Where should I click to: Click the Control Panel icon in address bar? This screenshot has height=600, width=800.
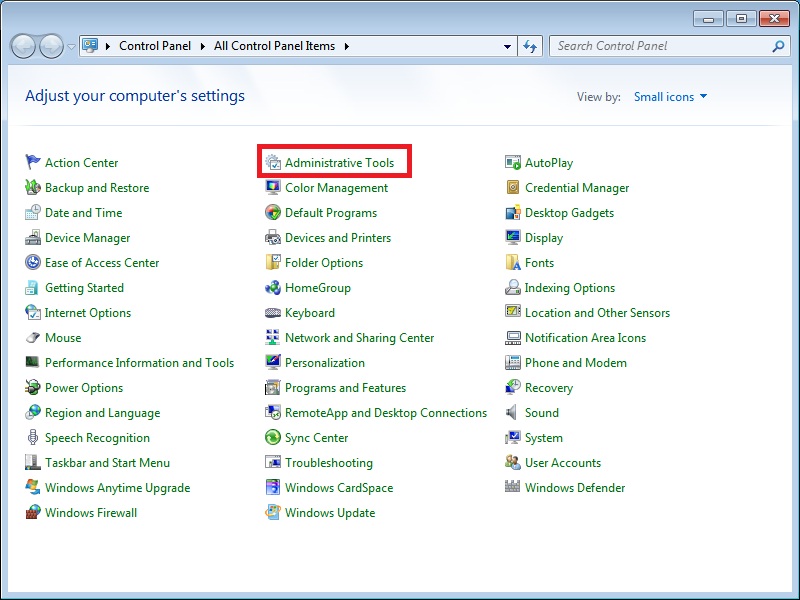(90, 46)
